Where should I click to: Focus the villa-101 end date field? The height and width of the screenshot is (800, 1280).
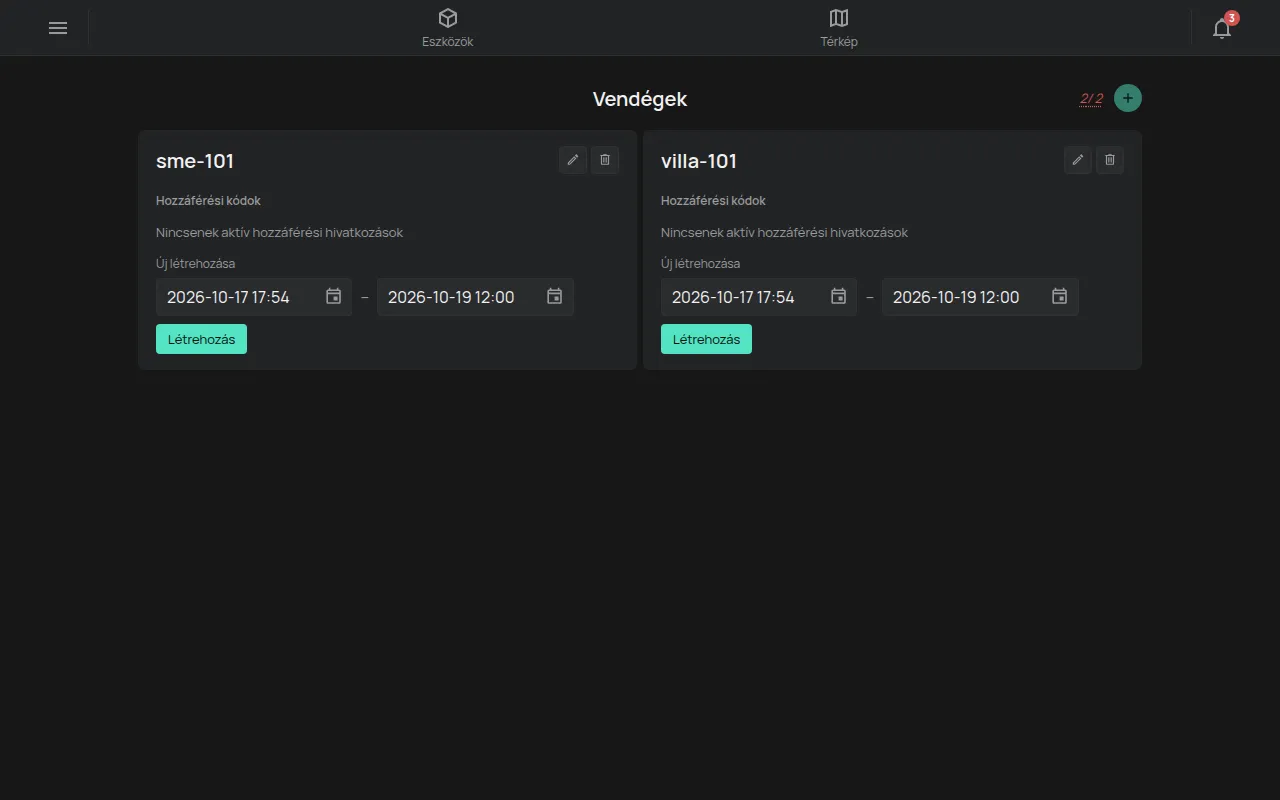980,297
